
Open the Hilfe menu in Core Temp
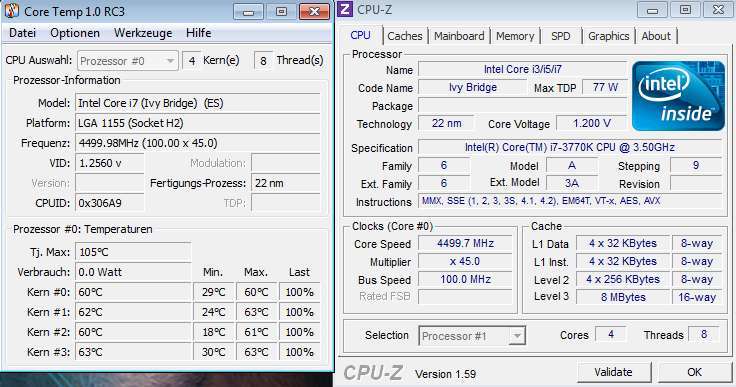tap(198, 33)
